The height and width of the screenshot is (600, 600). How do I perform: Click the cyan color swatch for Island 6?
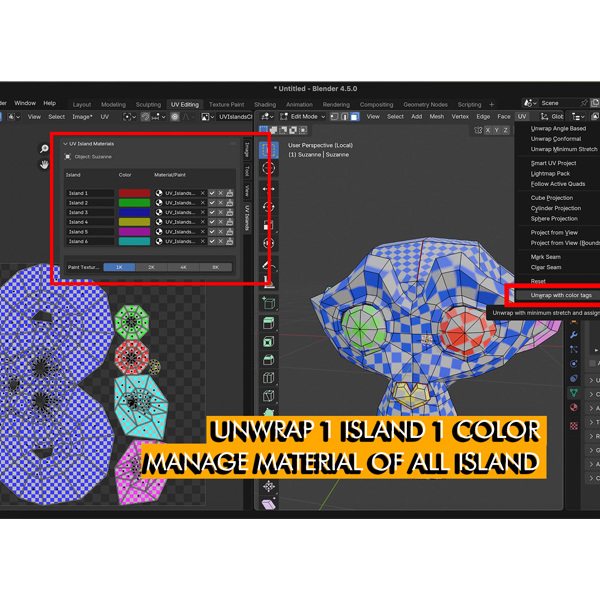(134, 241)
